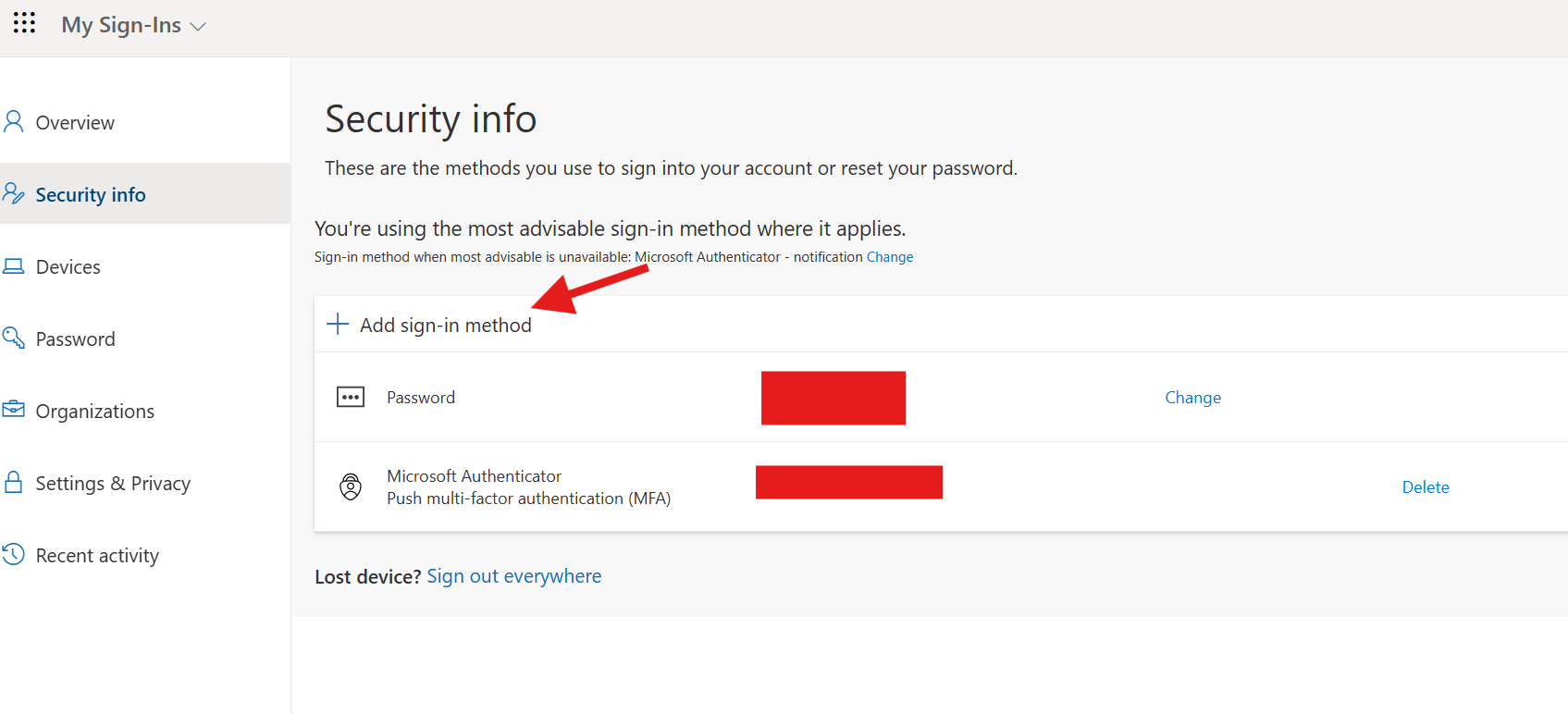This screenshot has width=1568, height=714.
Task: View Recent activity page
Action: [x=97, y=556]
